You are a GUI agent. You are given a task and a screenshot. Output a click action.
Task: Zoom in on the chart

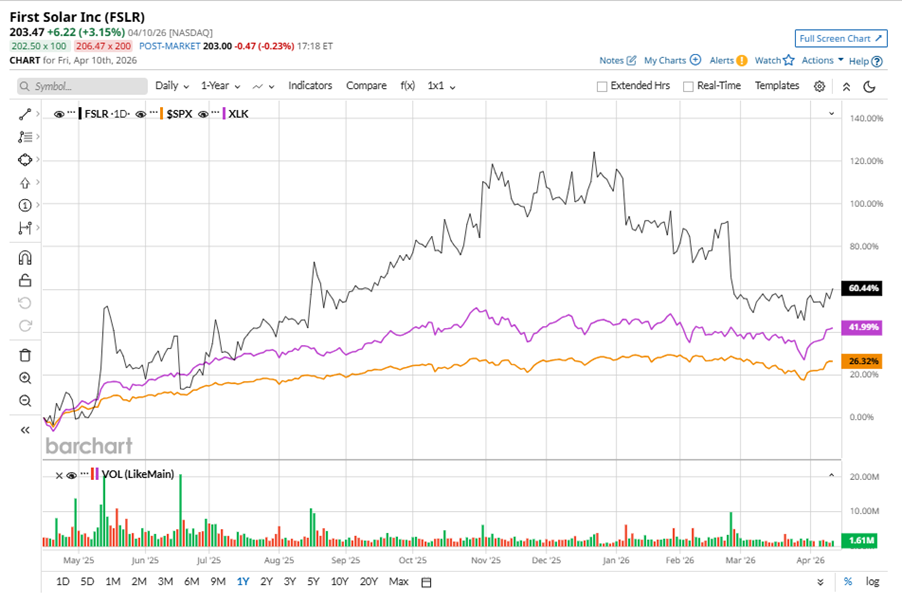click(x=25, y=378)
